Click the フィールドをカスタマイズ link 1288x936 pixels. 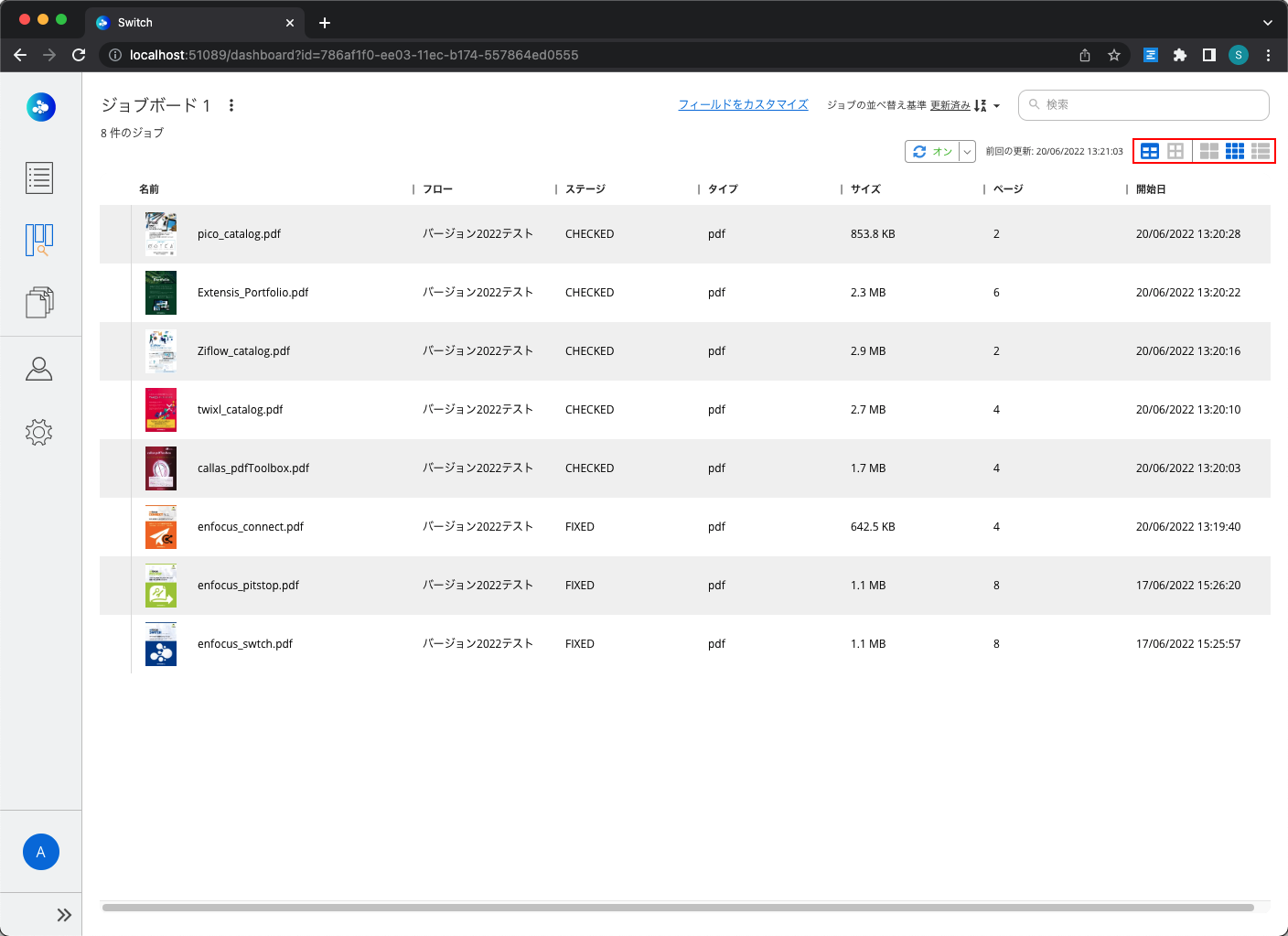point(744,104)
